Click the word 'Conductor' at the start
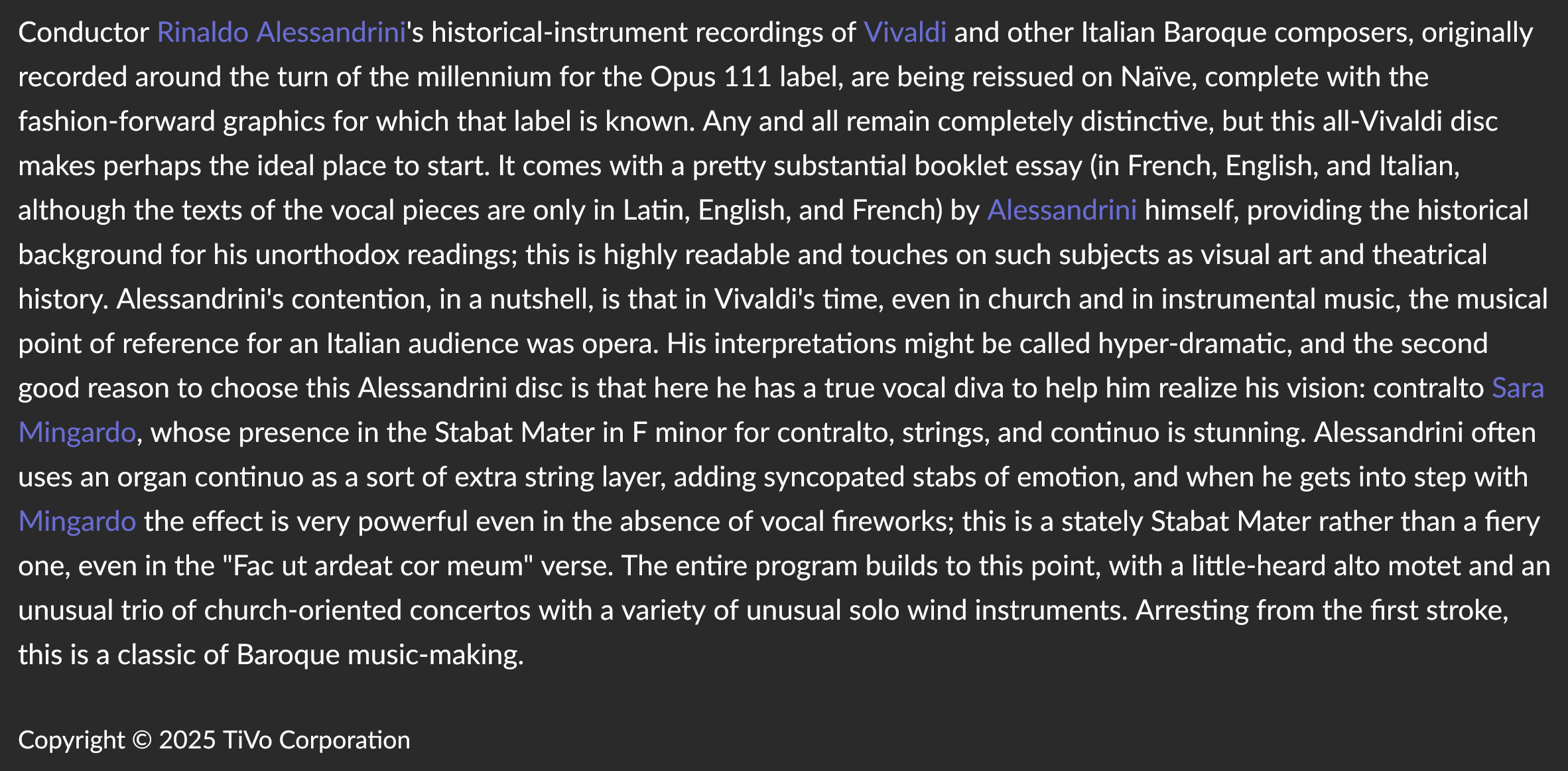Viewport: 1568px width, 771px height. point(84,33)
